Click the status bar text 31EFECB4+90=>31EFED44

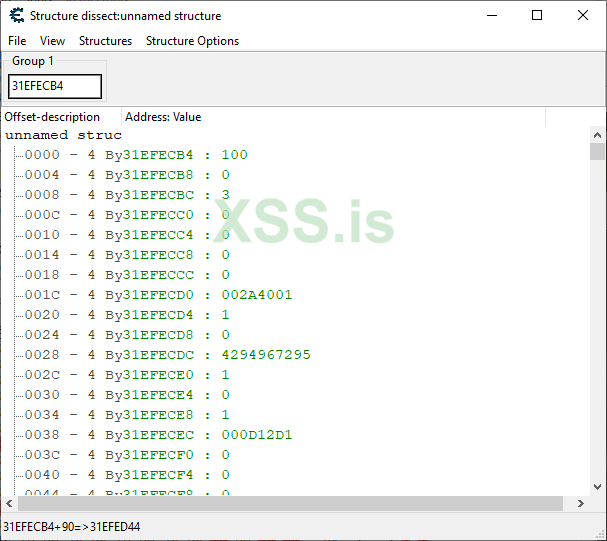[72, 527]
